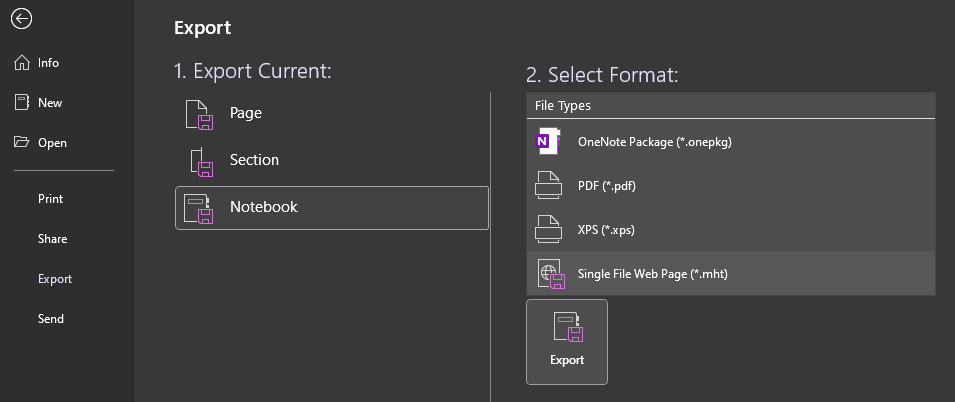
Task: Go to the Send menu item
Action: pyautogui.click(x=51, y=319)
